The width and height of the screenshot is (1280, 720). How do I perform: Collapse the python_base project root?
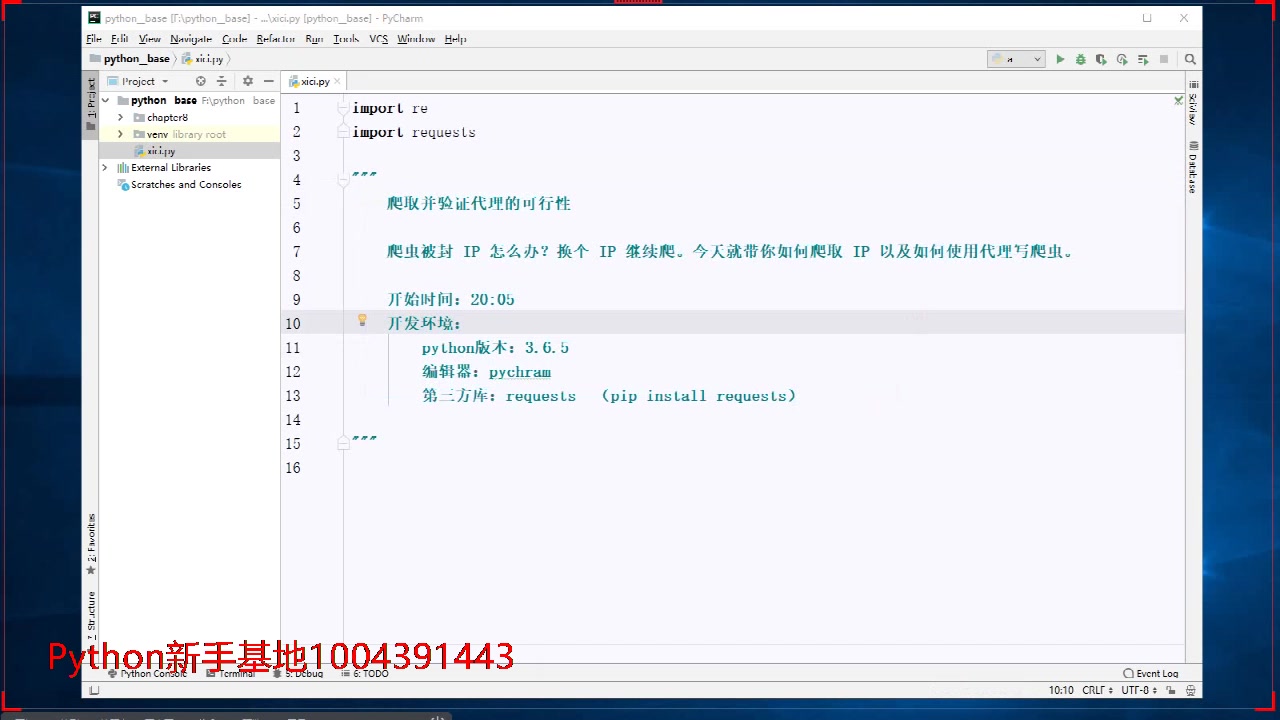point(105,101)
